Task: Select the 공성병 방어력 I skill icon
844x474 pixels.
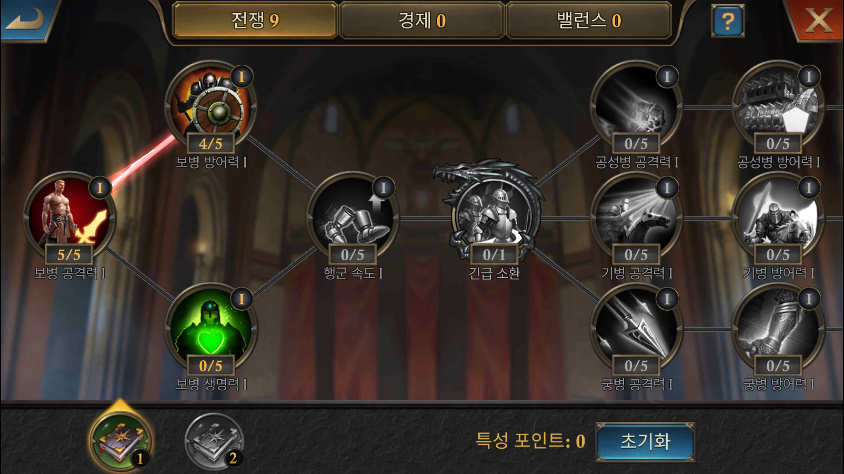Action: pyautogui.click(x=778, y=107)
